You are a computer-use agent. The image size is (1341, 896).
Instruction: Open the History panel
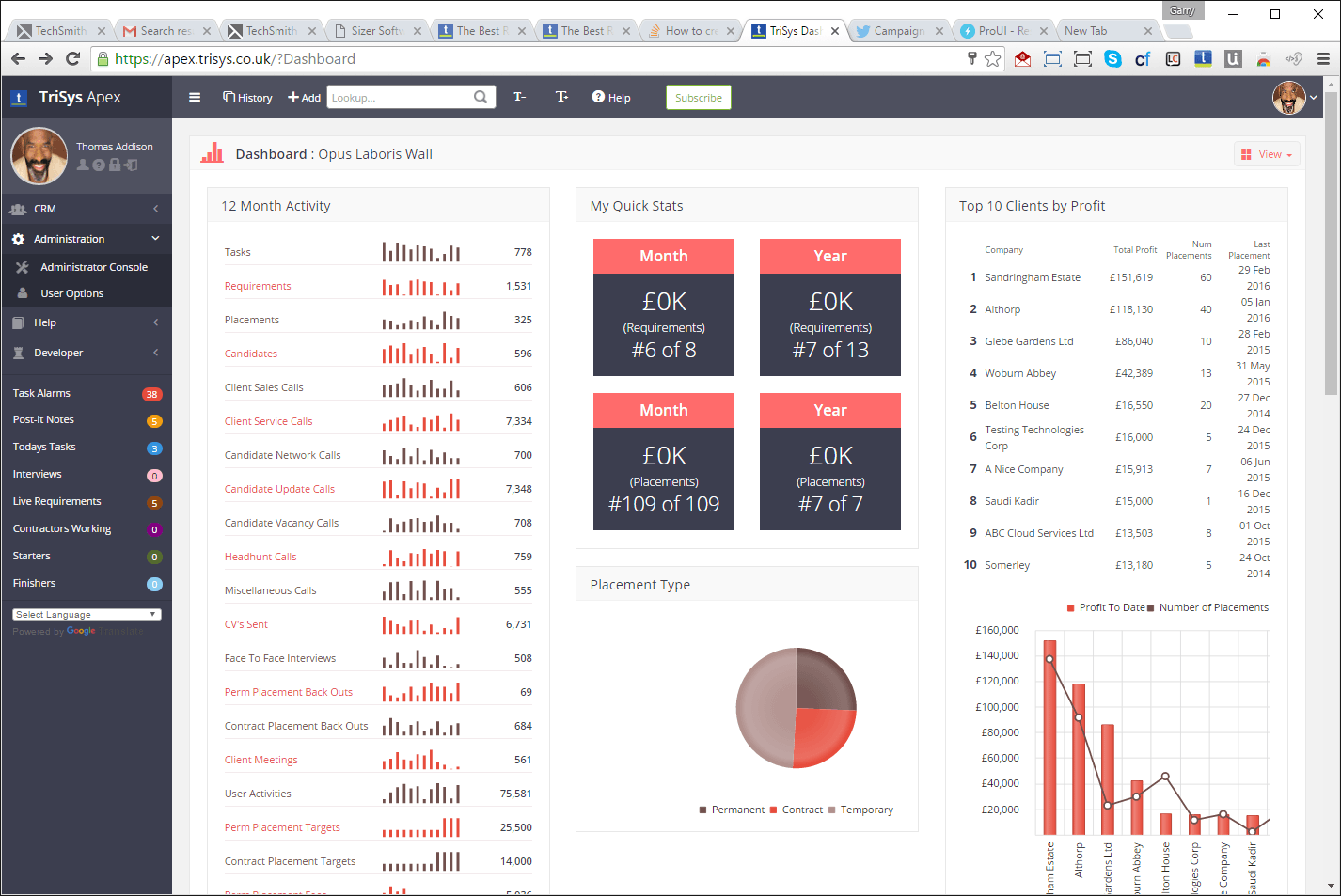(x=247, y=98)
